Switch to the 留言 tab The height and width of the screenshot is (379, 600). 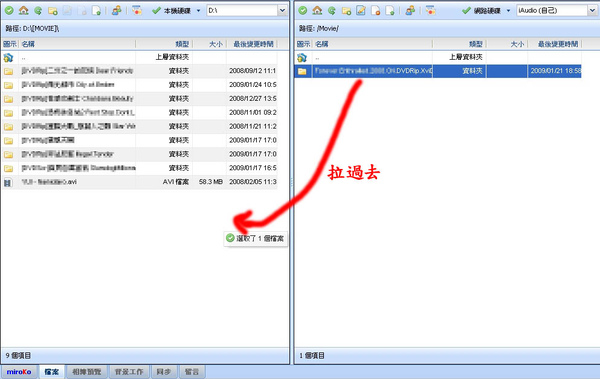(192, 372)
